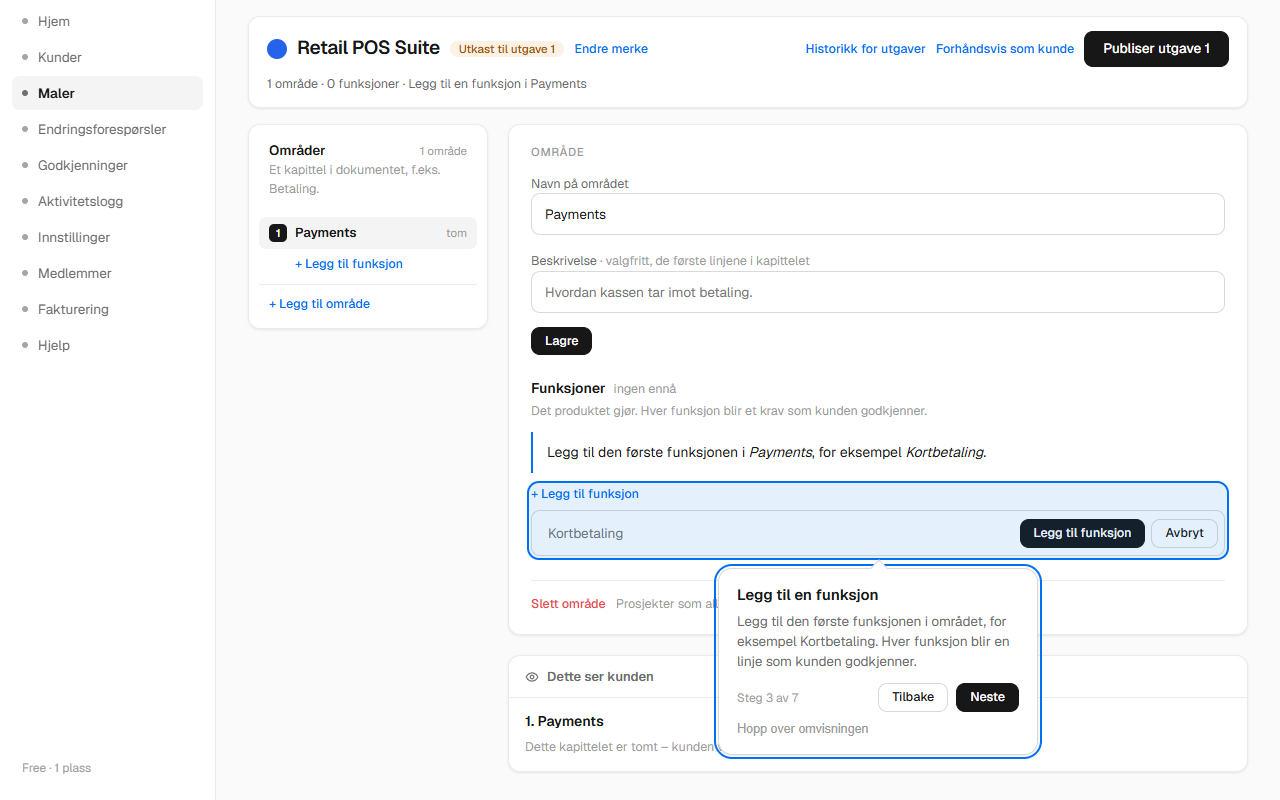Image resolution: width=1280 pixels, height=800 pixels.
Task: Go to Medlemmer
Action: pyautogui.click(x=108, y=273)
